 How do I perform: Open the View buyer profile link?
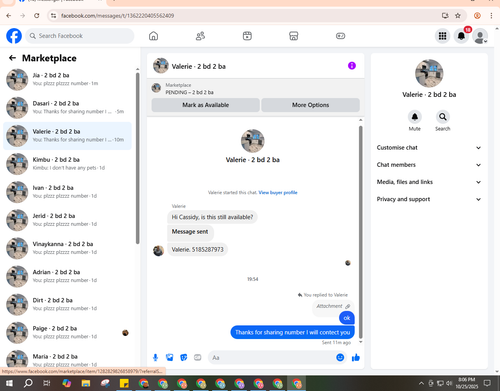(278, 192)
